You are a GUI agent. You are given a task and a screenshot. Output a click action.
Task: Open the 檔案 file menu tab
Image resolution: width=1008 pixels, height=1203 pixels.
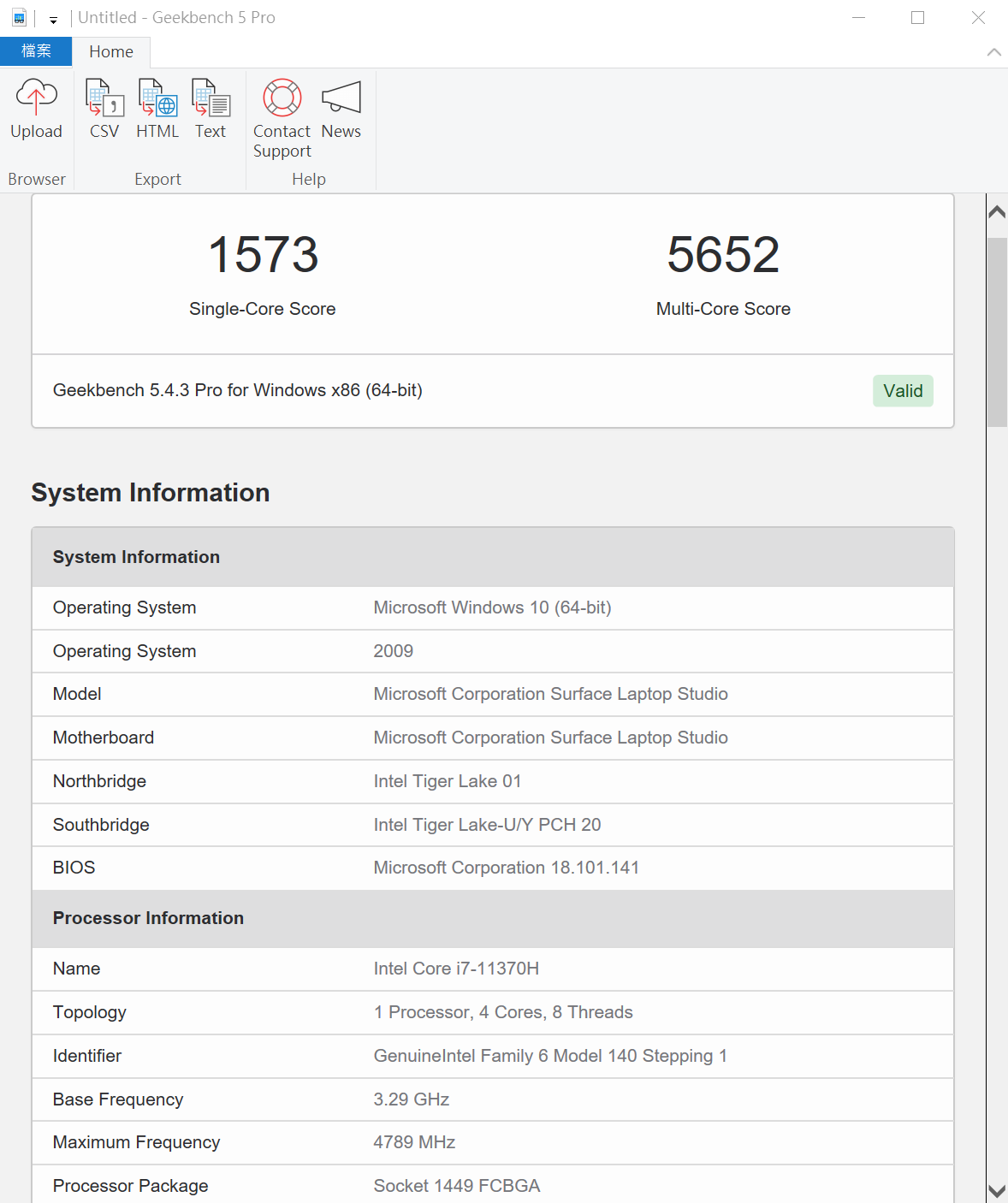tap(36, 51)
